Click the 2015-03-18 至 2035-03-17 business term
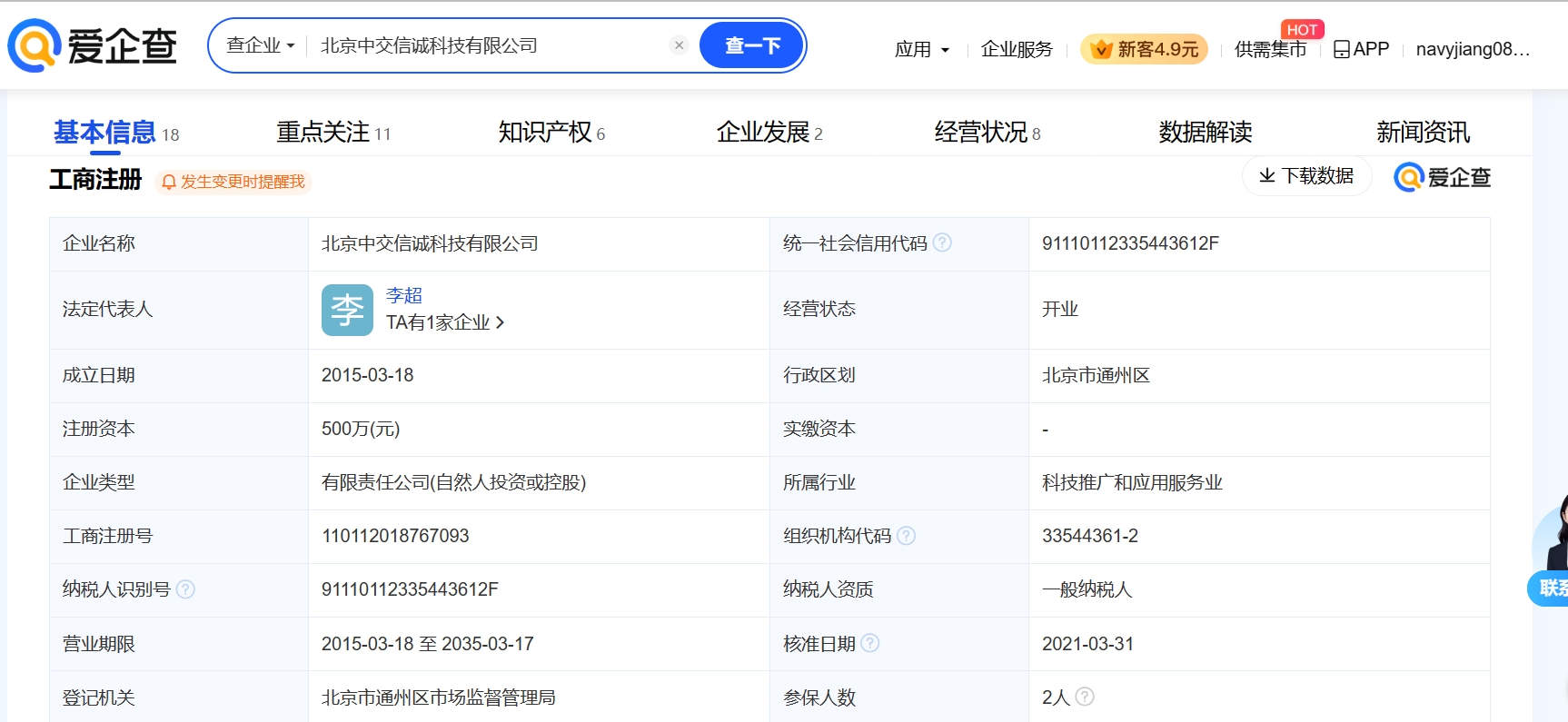This screenshot has height=722, width=1568. pos(428,644)
